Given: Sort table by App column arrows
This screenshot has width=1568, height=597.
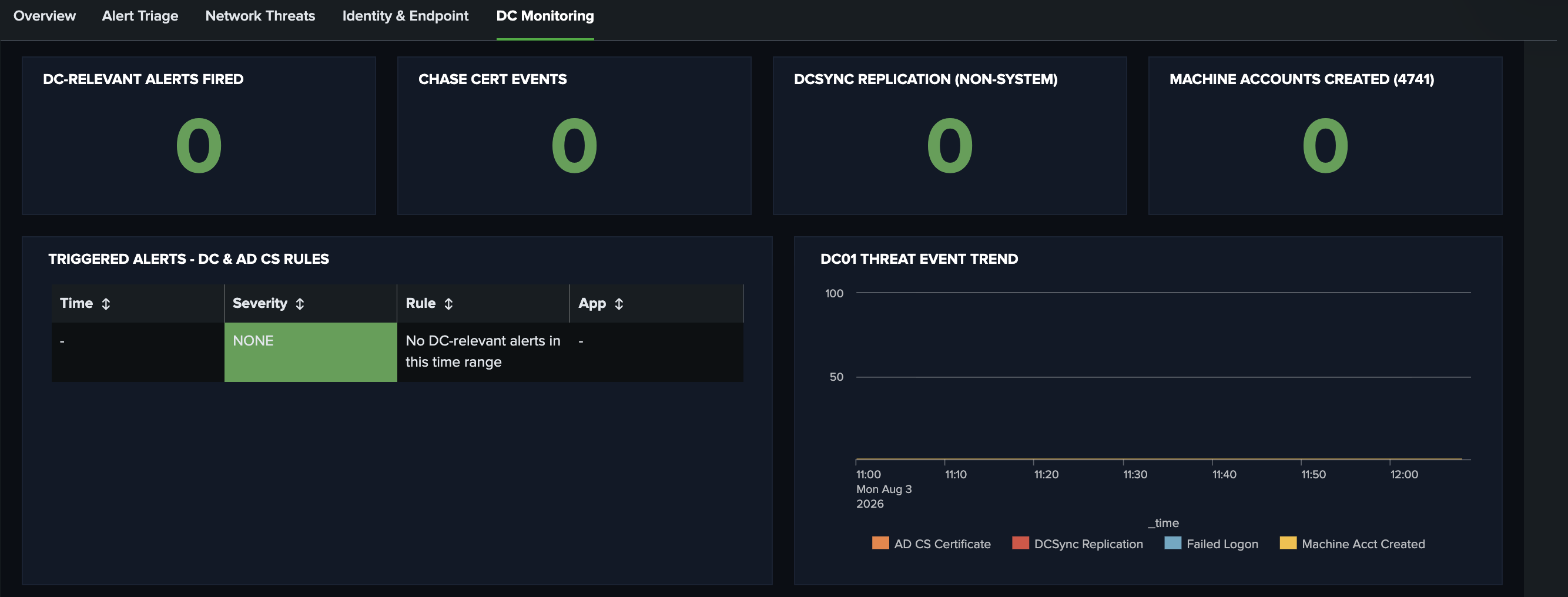Looking at the screenshot, I should click(x=619, y=304).
